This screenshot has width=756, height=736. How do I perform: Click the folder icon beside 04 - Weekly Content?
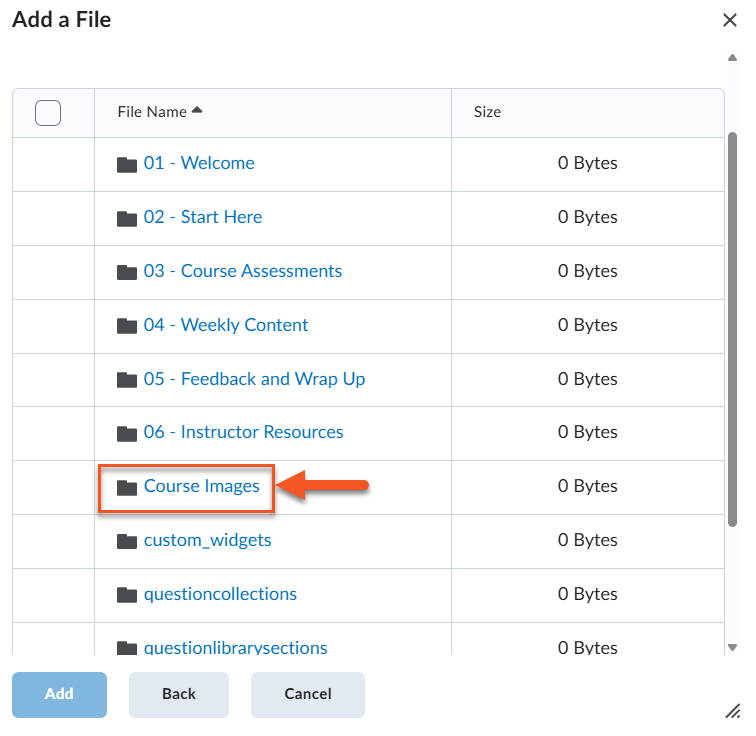coord(126,326)
